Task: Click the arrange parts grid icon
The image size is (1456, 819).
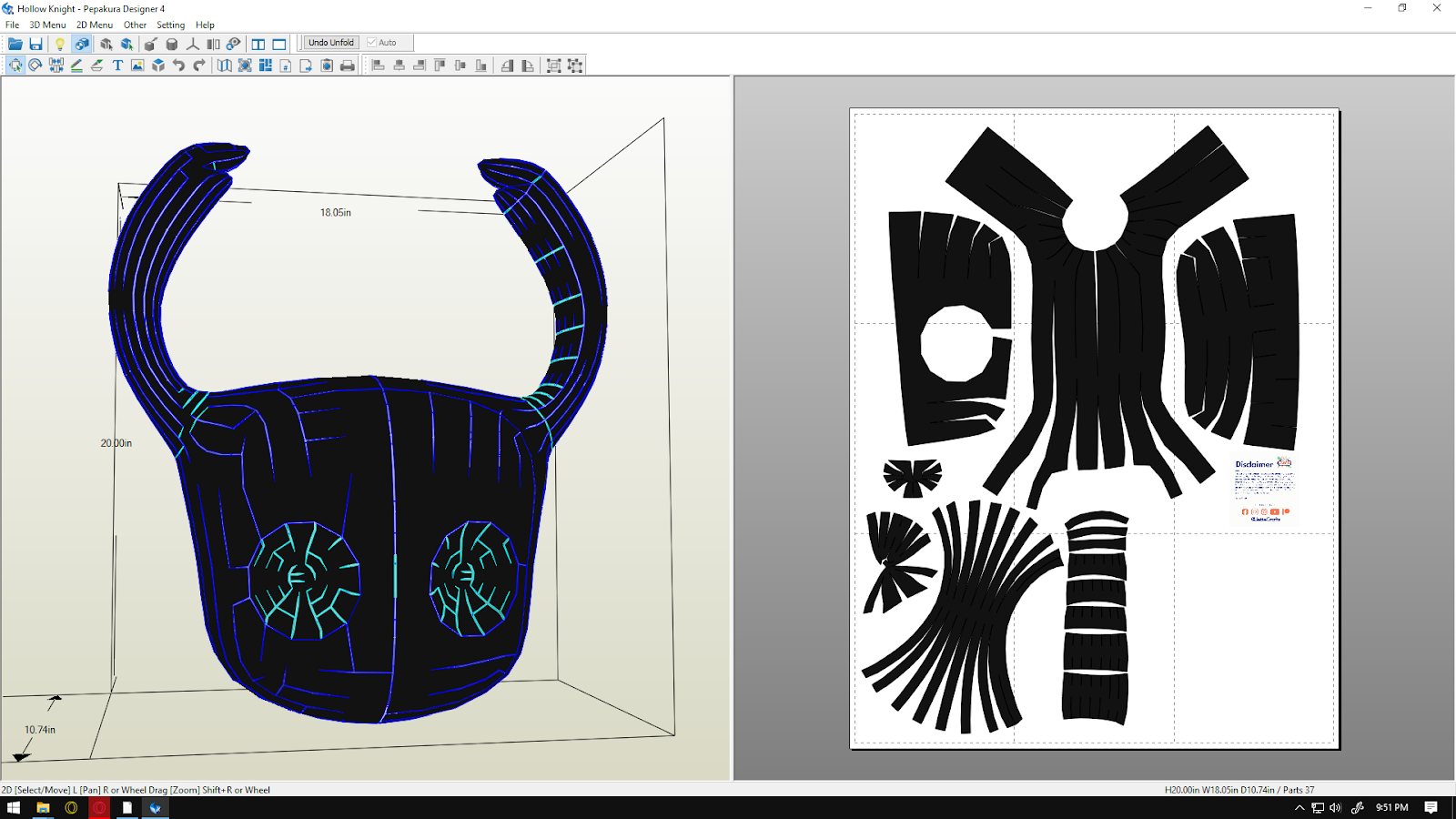Action: (x=266, y=66)
